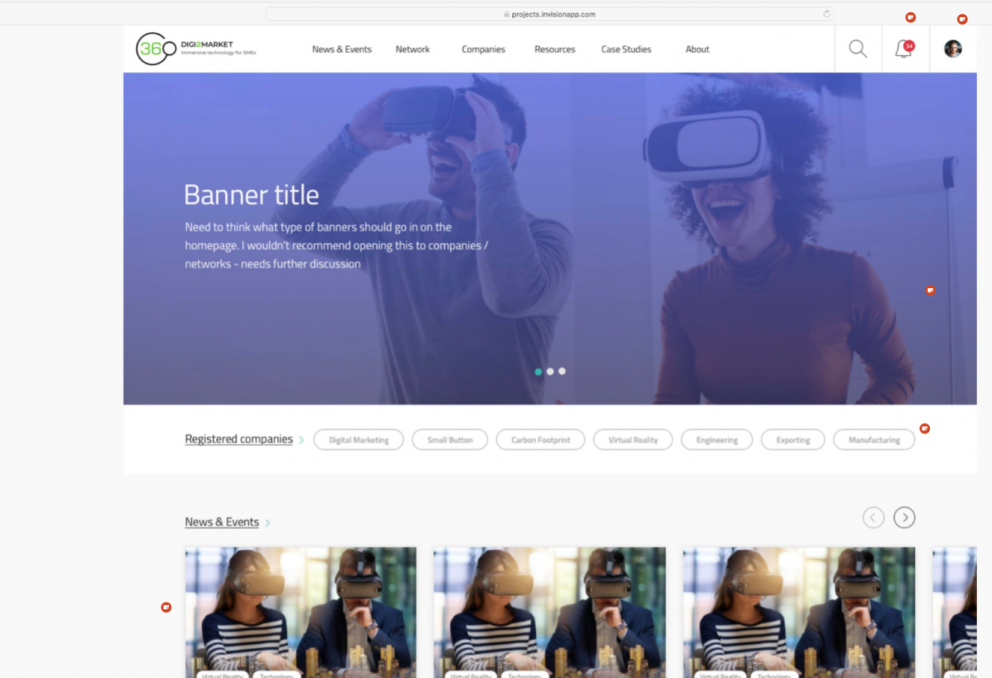Select the first banner carousel dot
The image size is (992, 678).
point(538,371)
